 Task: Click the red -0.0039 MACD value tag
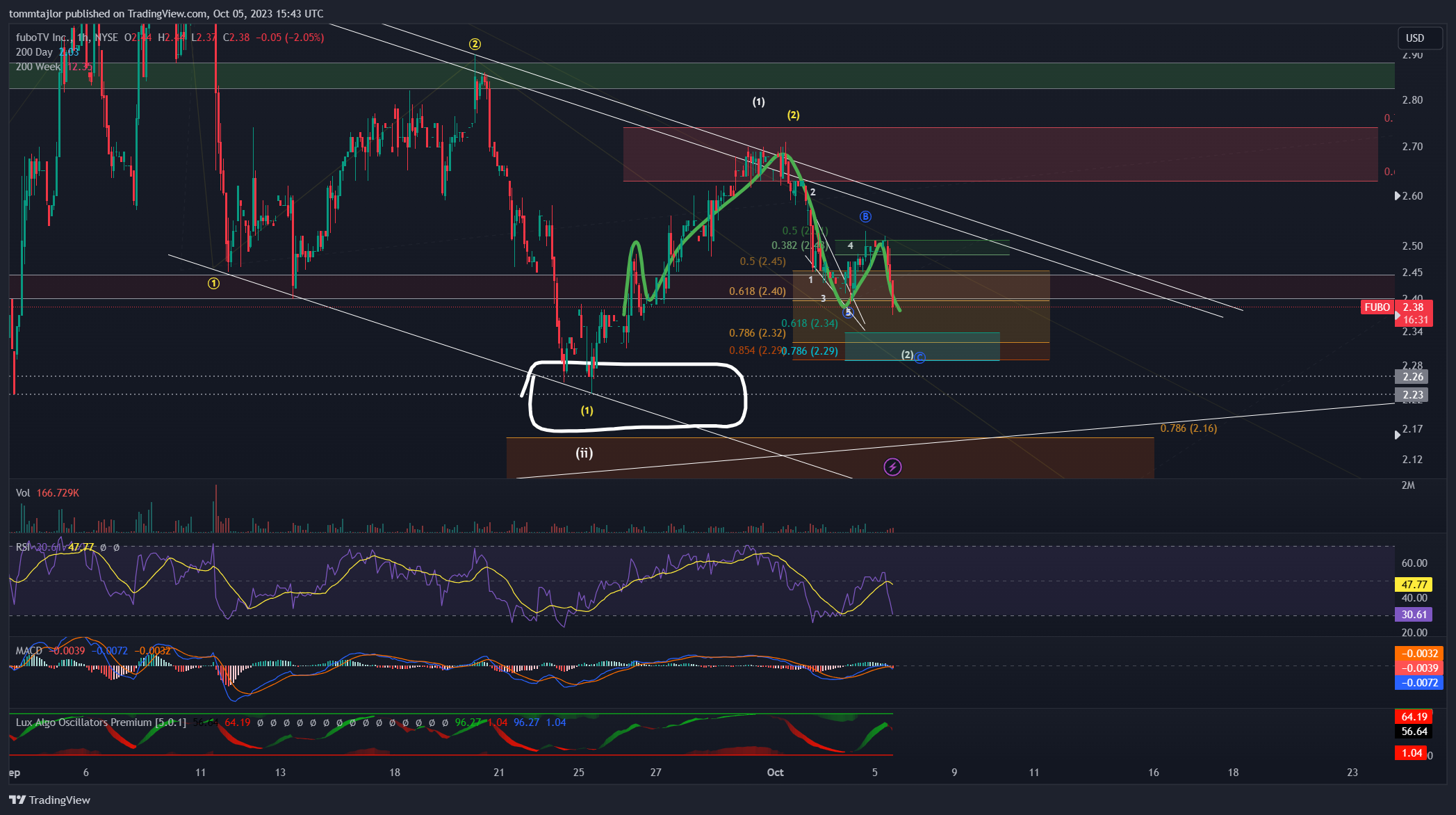click(1419, 668)
